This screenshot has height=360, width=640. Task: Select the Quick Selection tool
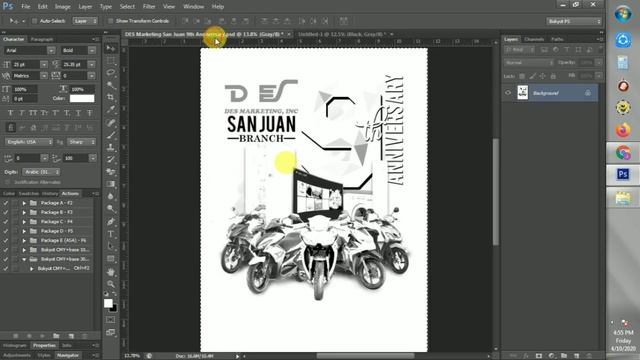[111, 85]
